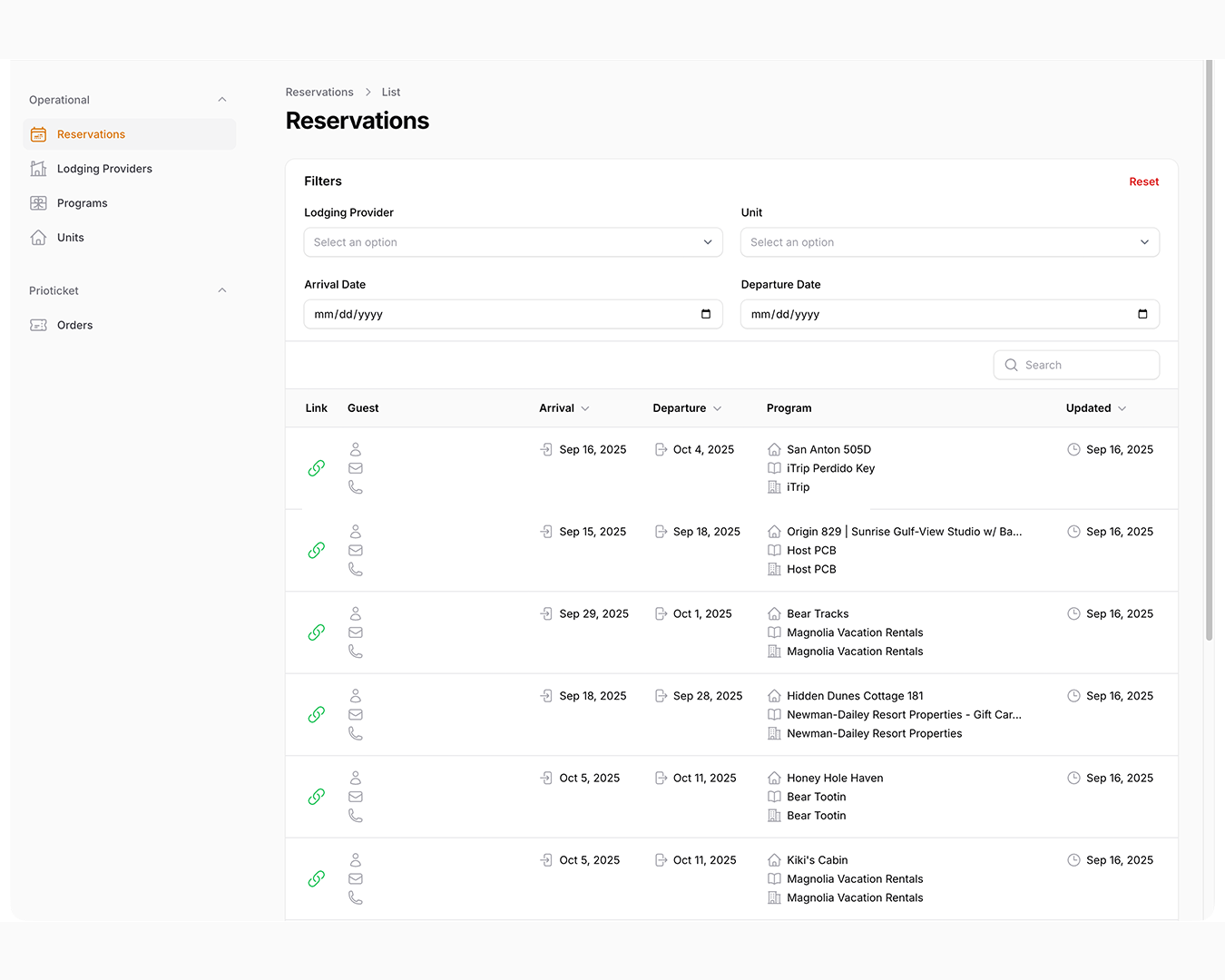Click the Arrival Date input field
The height and width of the screenshot is (980, 1225).
tap(514, 314)
